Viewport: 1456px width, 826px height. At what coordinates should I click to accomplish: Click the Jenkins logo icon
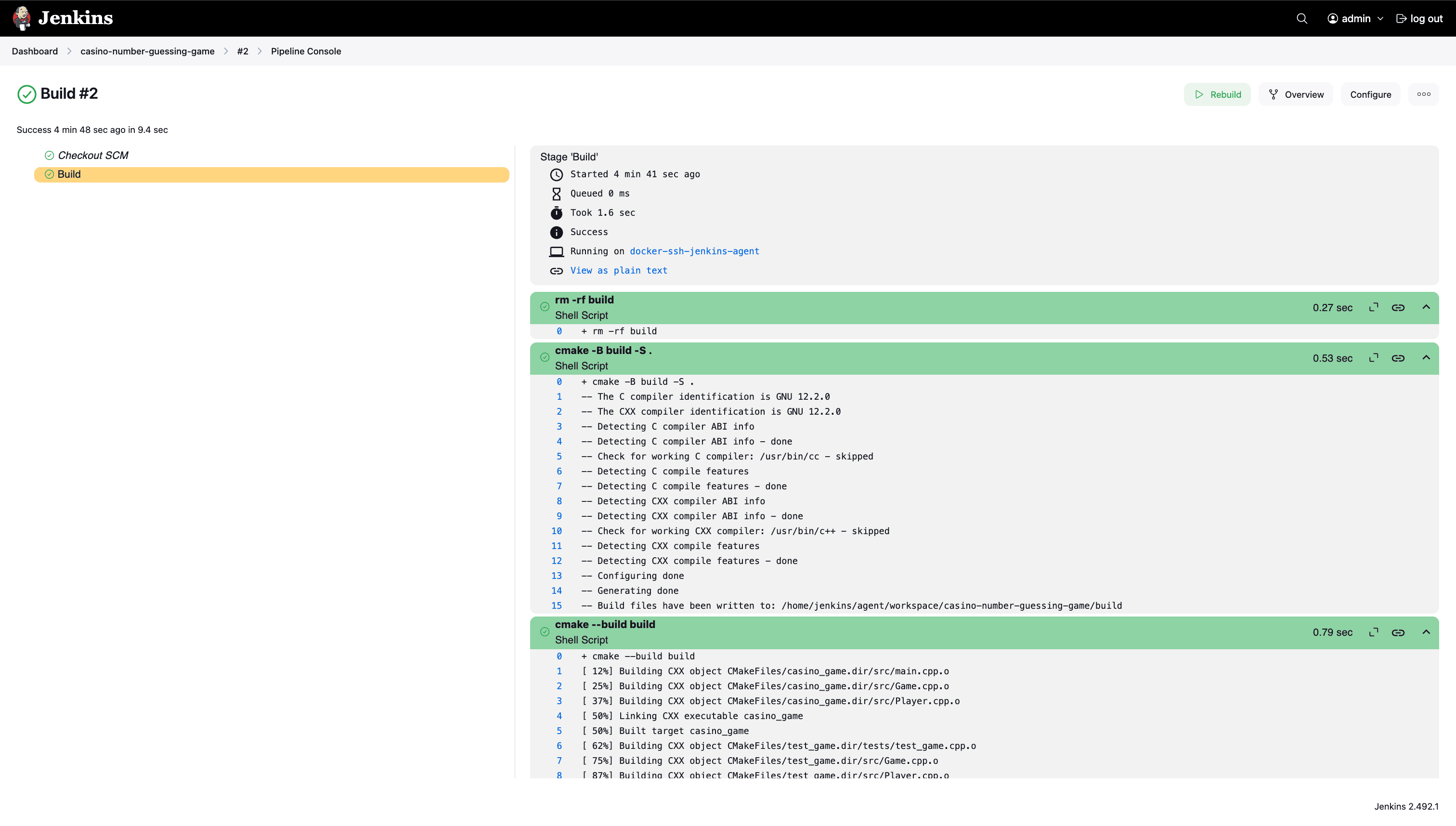click(22, 18)
